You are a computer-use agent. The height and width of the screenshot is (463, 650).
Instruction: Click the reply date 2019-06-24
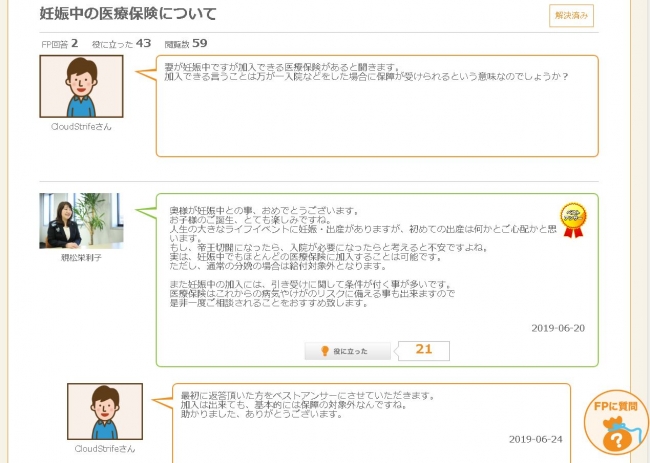click(536, 439)
